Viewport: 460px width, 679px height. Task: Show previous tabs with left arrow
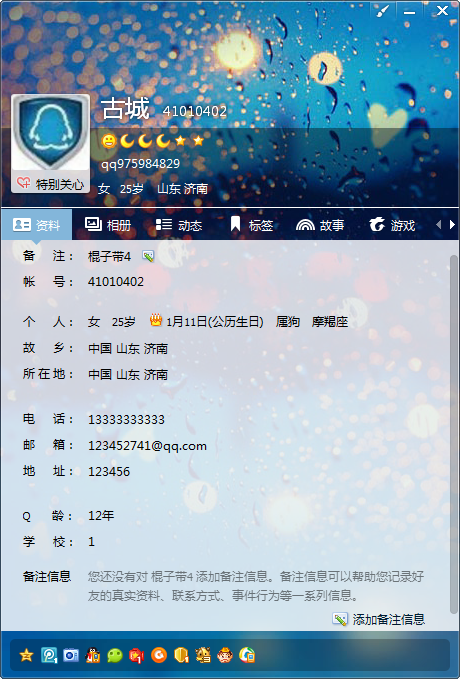coord(438,224)
